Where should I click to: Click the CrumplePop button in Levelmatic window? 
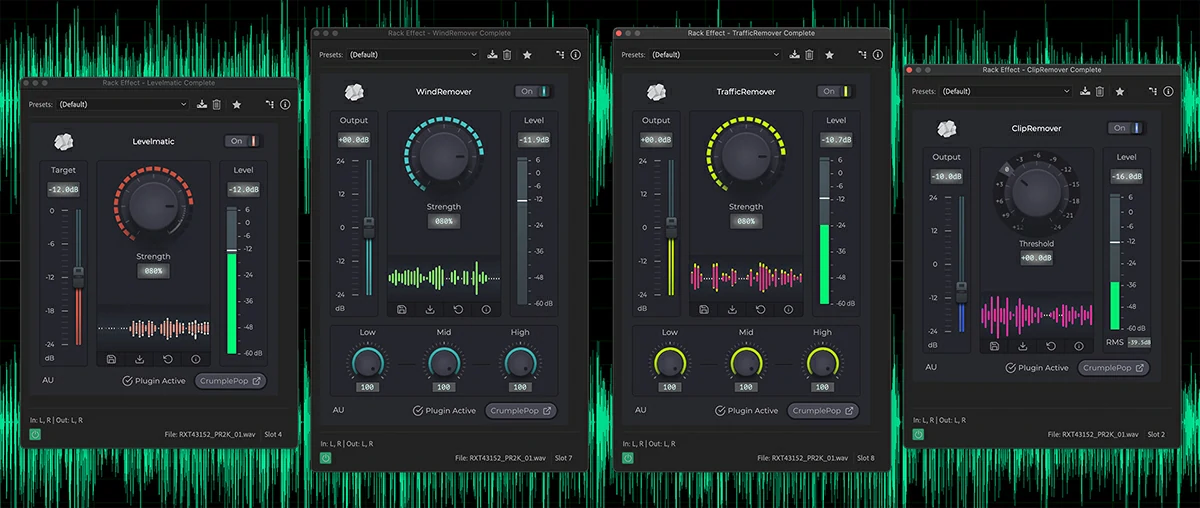tap(231, 381)
